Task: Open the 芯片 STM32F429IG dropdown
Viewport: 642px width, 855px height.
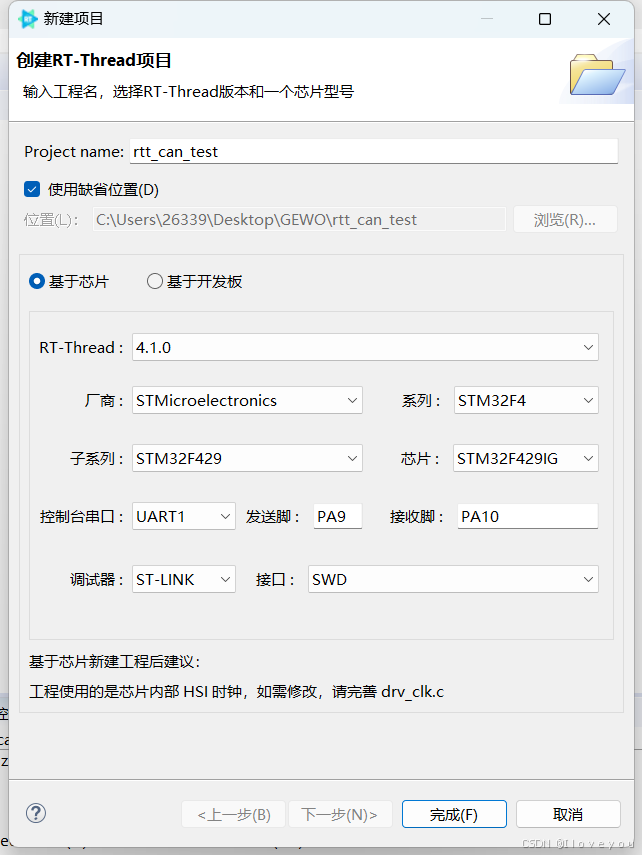Action: point(526,458)
